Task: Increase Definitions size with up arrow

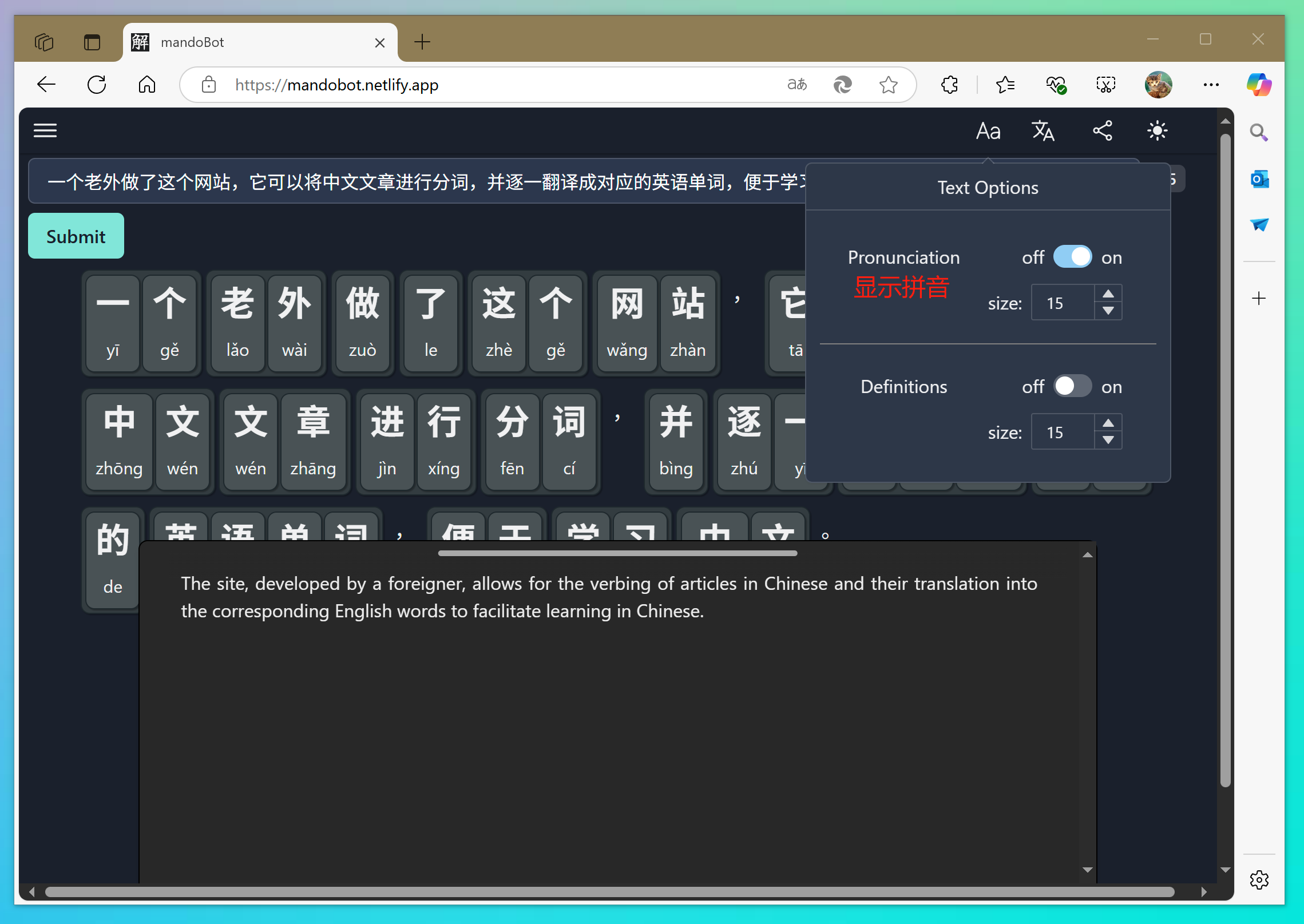Action: click(1108, 423)
